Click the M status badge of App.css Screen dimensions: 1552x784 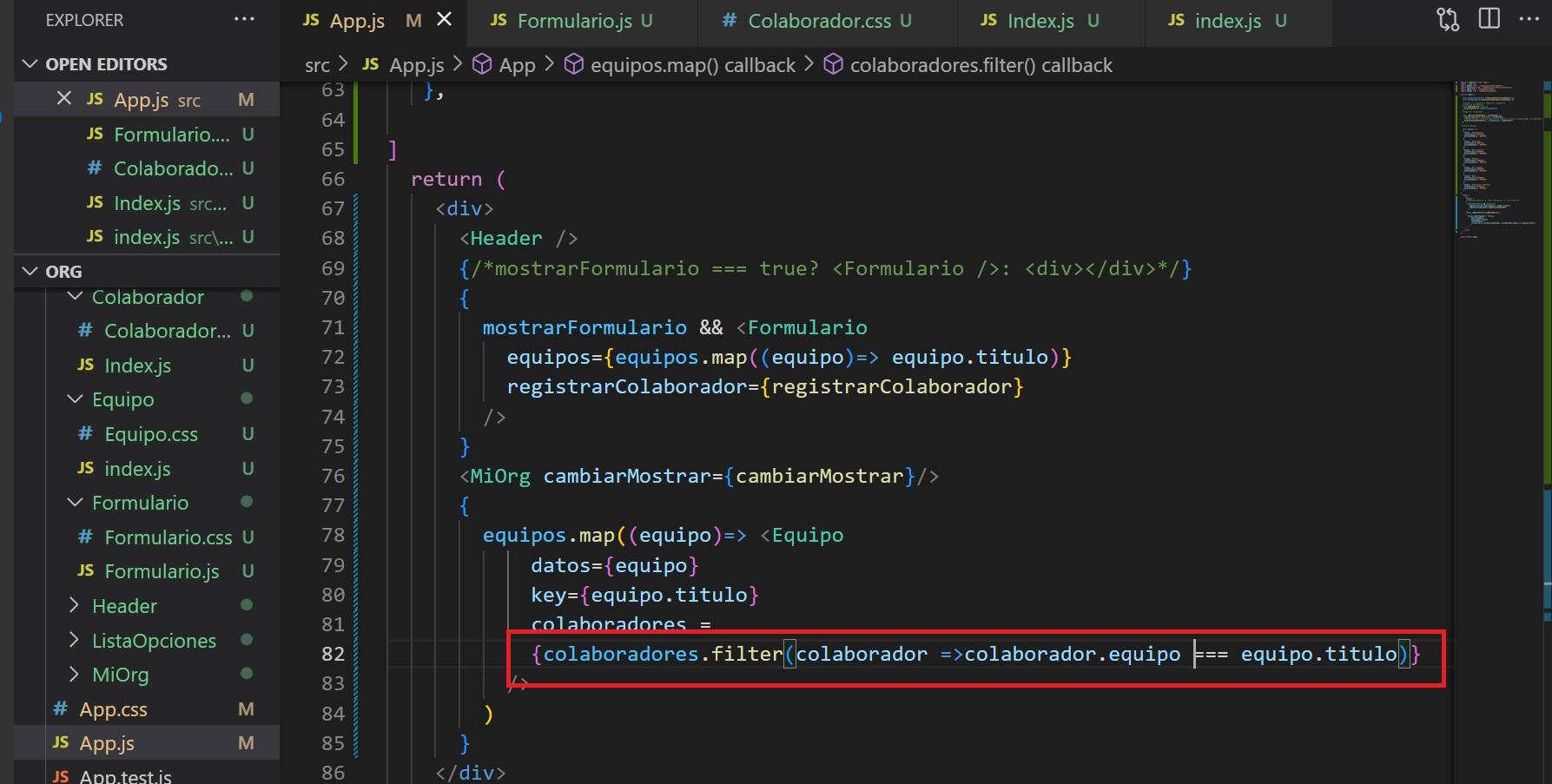pos(246,709)
